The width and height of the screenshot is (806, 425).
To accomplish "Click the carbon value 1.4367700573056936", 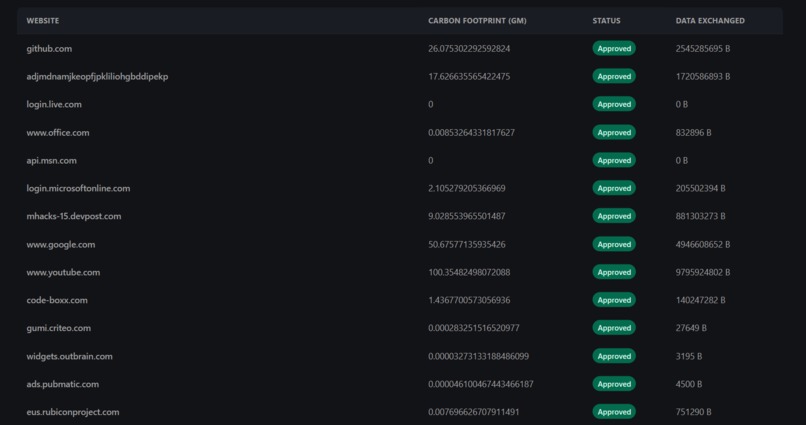I will pos(469,300).
